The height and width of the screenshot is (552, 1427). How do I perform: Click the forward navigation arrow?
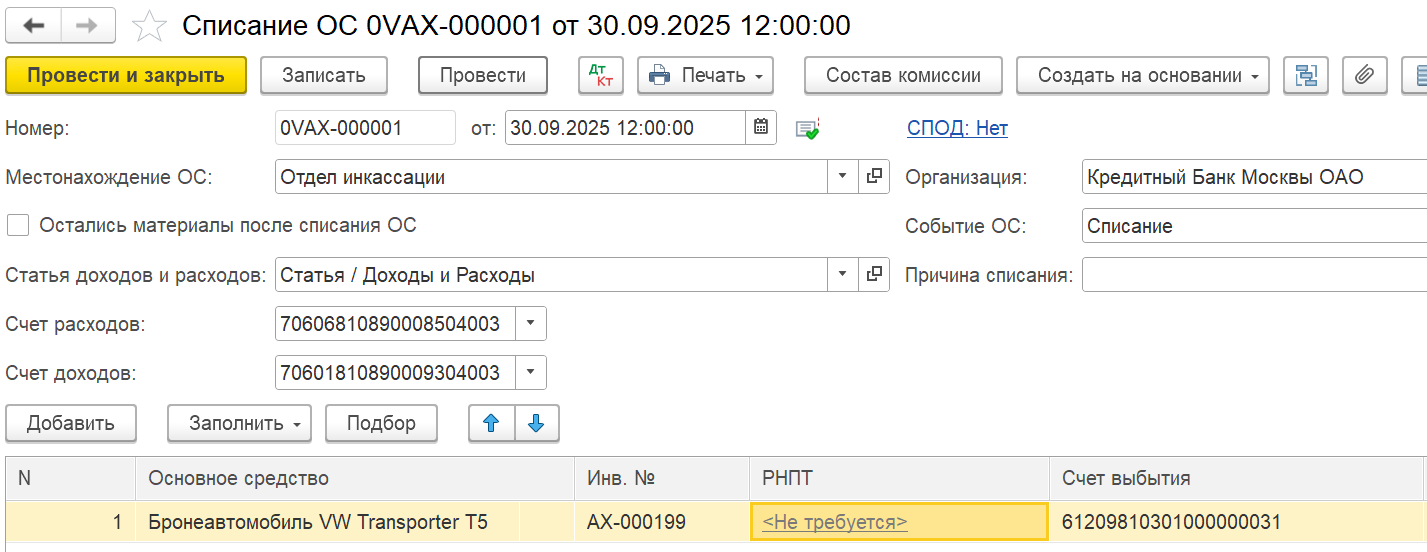point(88,26)
